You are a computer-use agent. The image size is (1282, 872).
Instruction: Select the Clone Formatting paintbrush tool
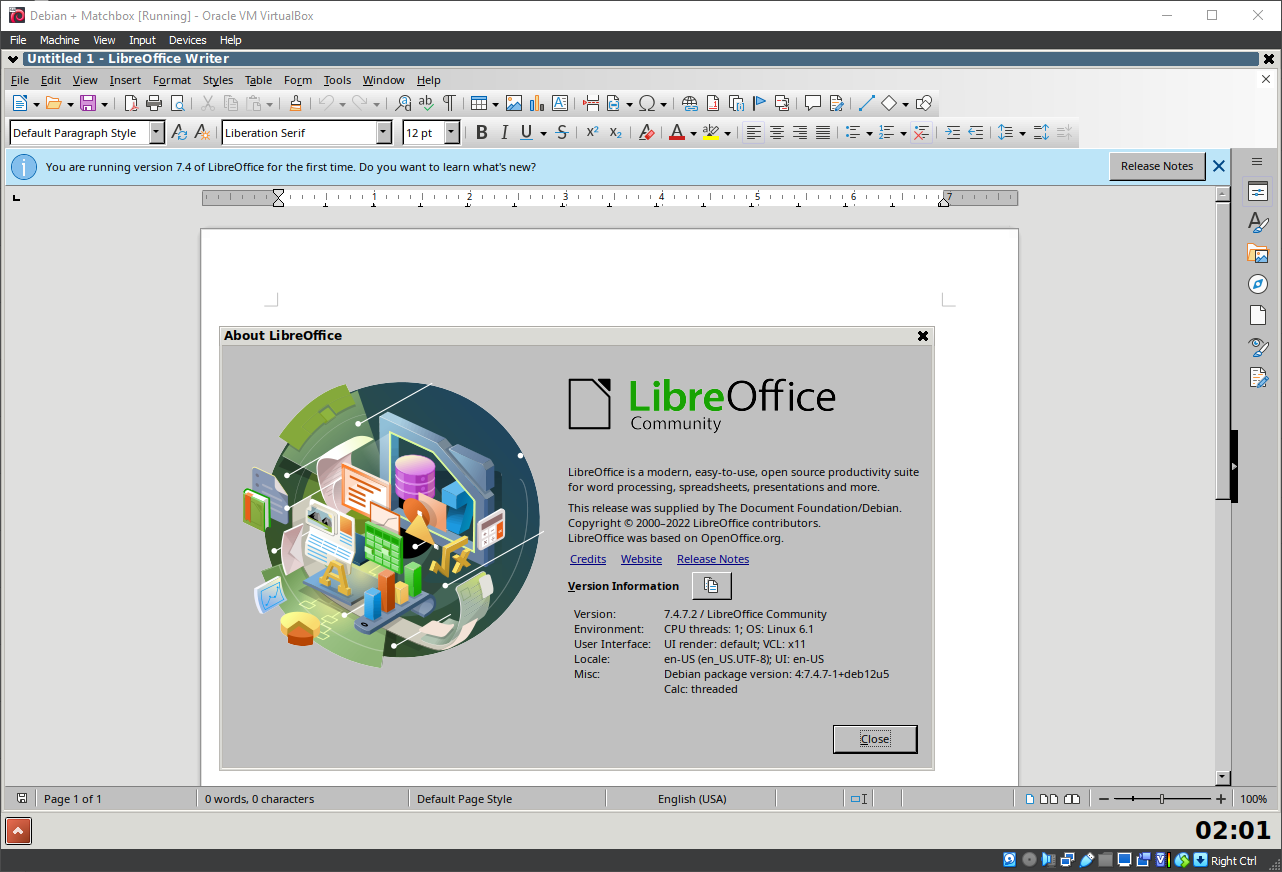click(295, 103)
